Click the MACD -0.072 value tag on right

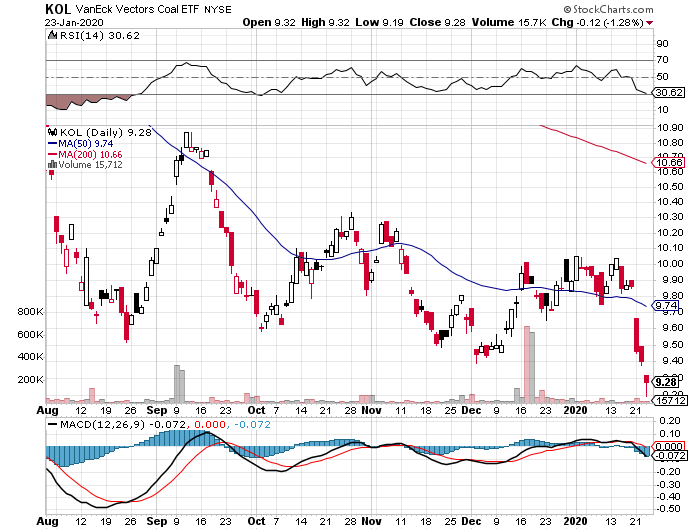[669, 456]
